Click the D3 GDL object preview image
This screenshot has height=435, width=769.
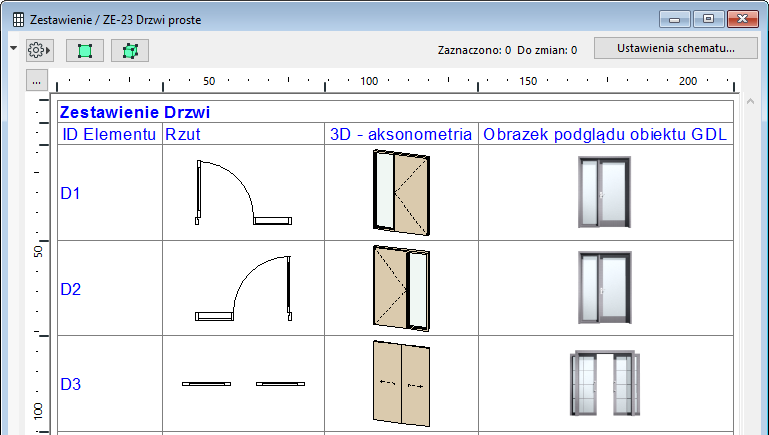[x=605, y=383]
